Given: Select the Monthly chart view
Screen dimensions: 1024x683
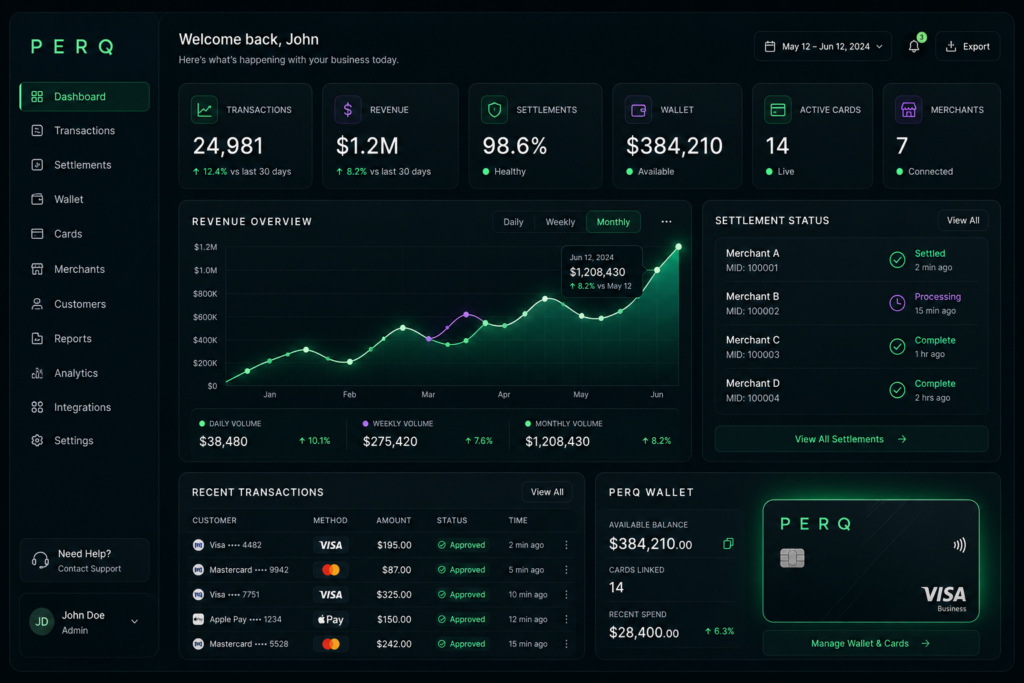Looking at the screenshot, I should [x=613, y=222].
